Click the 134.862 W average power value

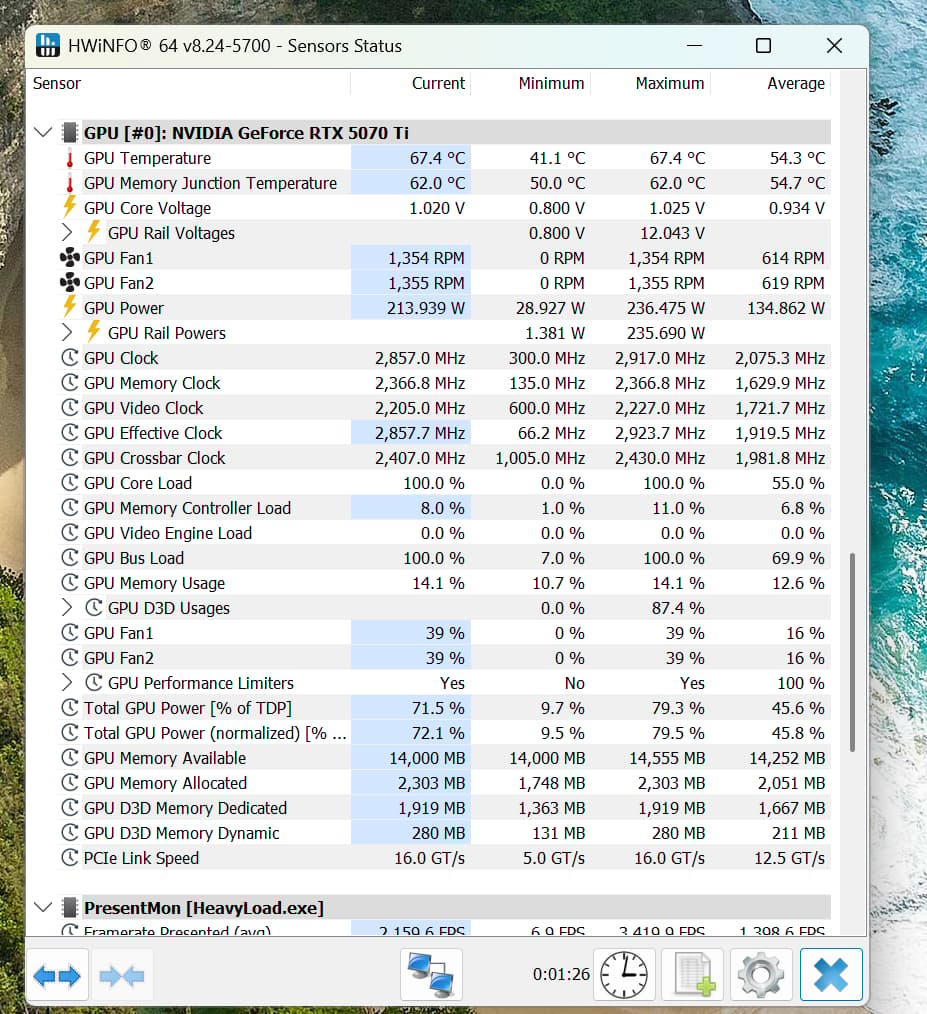[x=786, y=308]
